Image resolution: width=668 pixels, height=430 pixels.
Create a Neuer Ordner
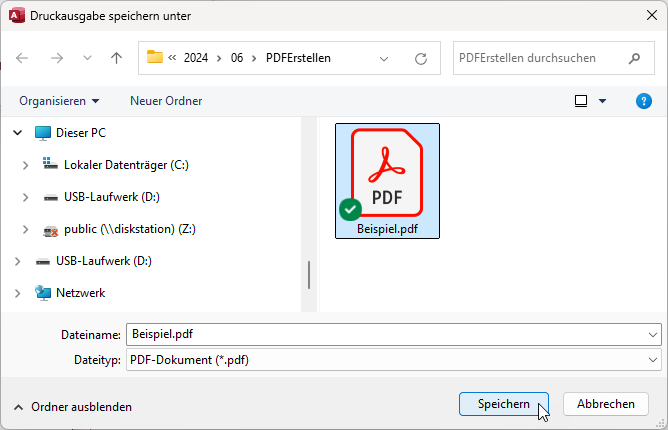[x=166, y=101]
